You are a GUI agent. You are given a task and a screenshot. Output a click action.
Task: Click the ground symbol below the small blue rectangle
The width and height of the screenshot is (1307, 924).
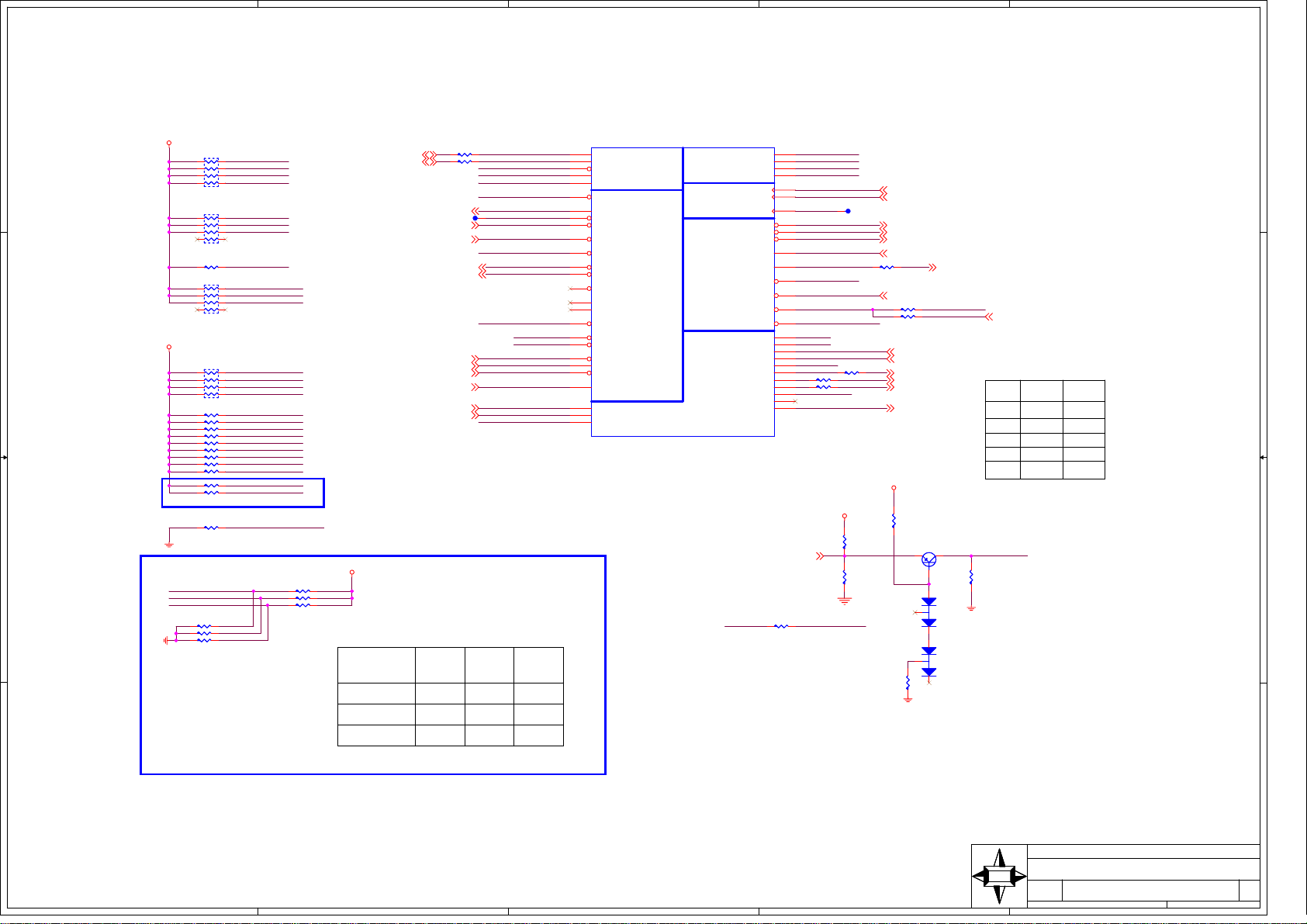tap(169, 544)
